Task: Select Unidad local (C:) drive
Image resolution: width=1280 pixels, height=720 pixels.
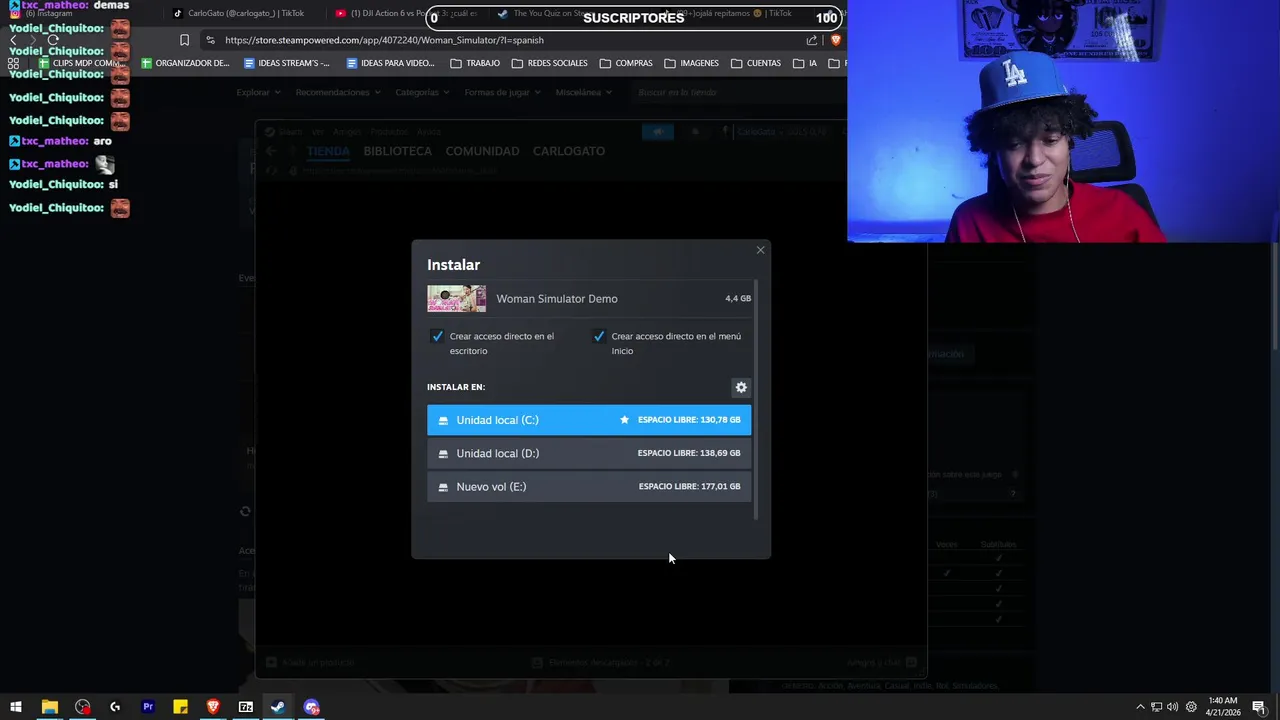Action: click(589, 420)
